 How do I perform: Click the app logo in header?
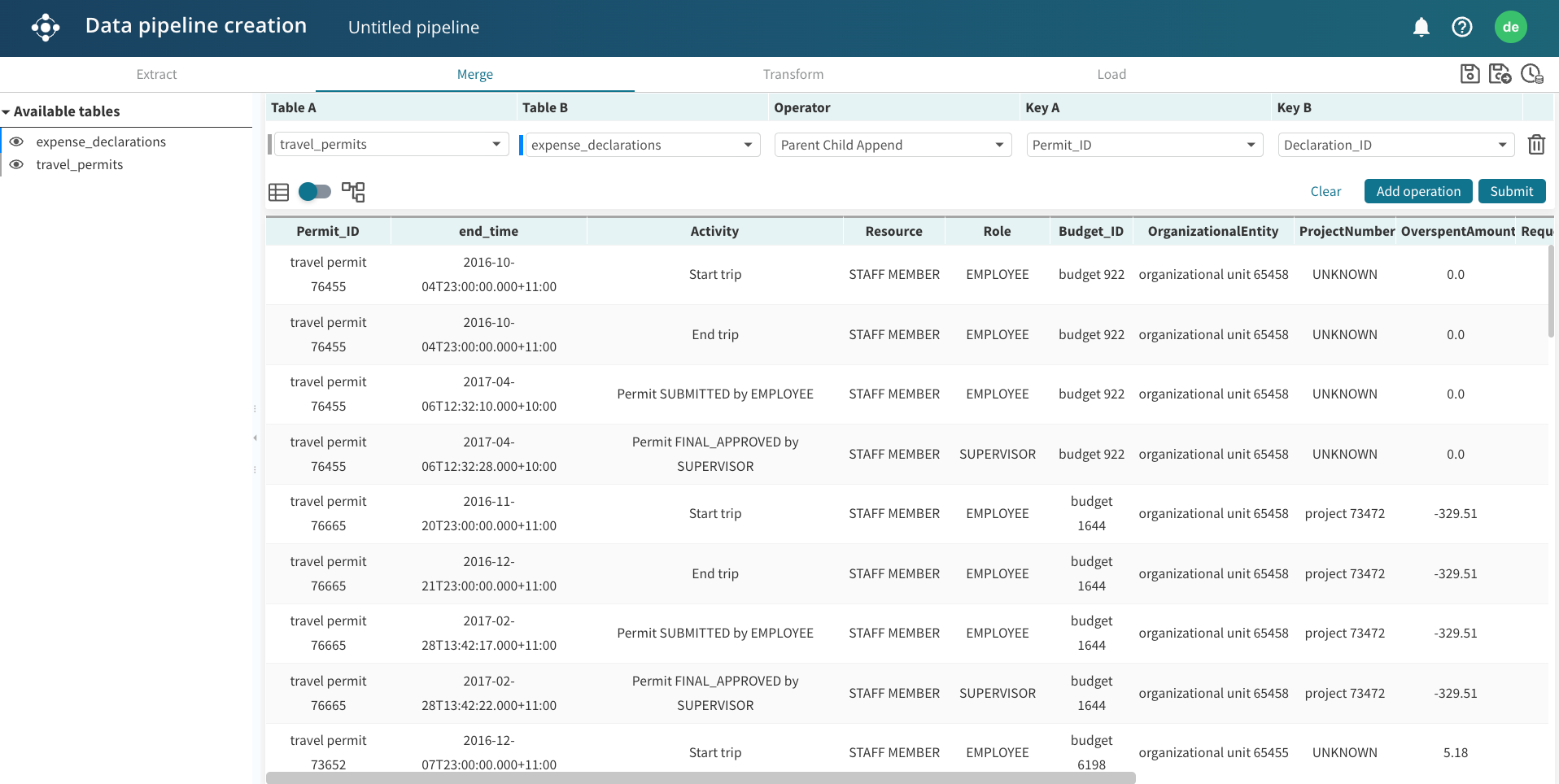(x=46, y=28)
